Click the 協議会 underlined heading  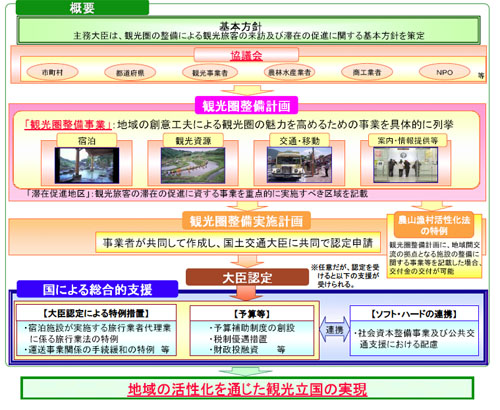246,55
